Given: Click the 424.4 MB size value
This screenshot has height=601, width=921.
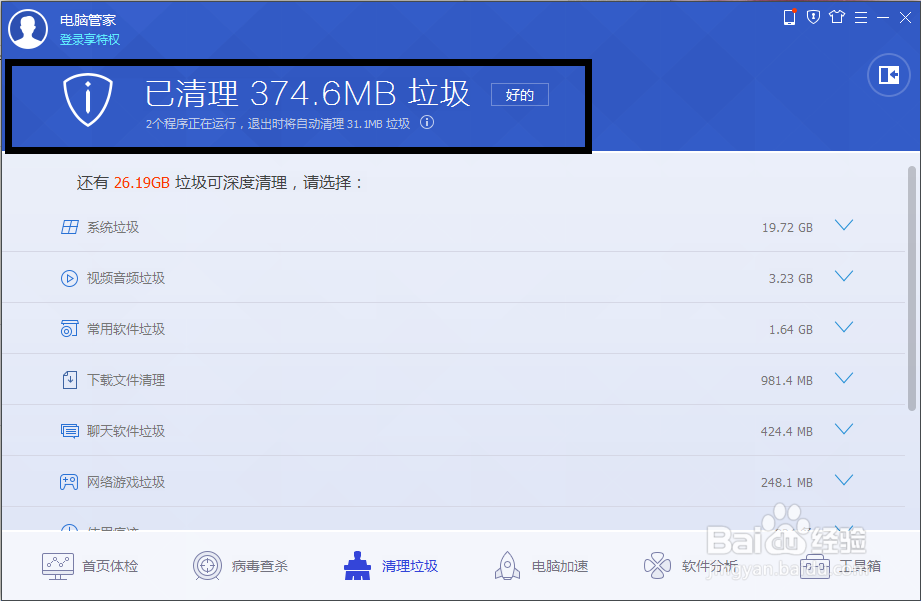Looking at the screenshot, I should [786, 432].
